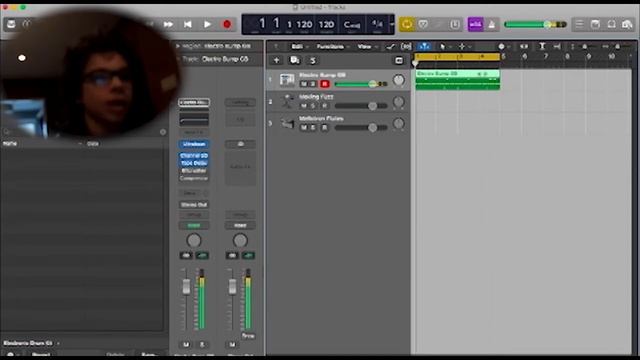Expand the Region inspector disclosure triangle
The width and height of the screenshot is (640, 360).
[178, 46]
